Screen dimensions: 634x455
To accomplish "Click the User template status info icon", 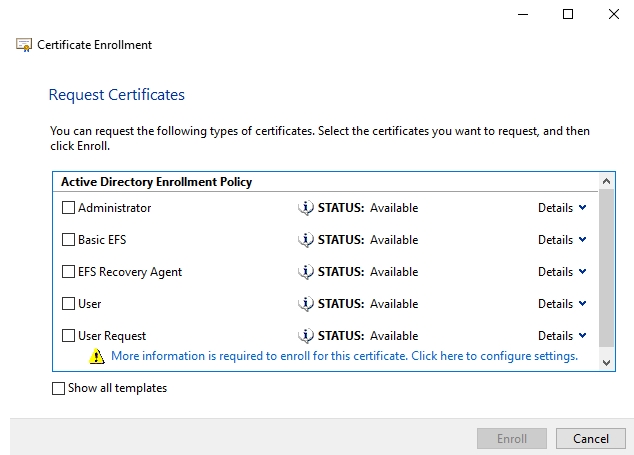I will click(x=306, y=304).
